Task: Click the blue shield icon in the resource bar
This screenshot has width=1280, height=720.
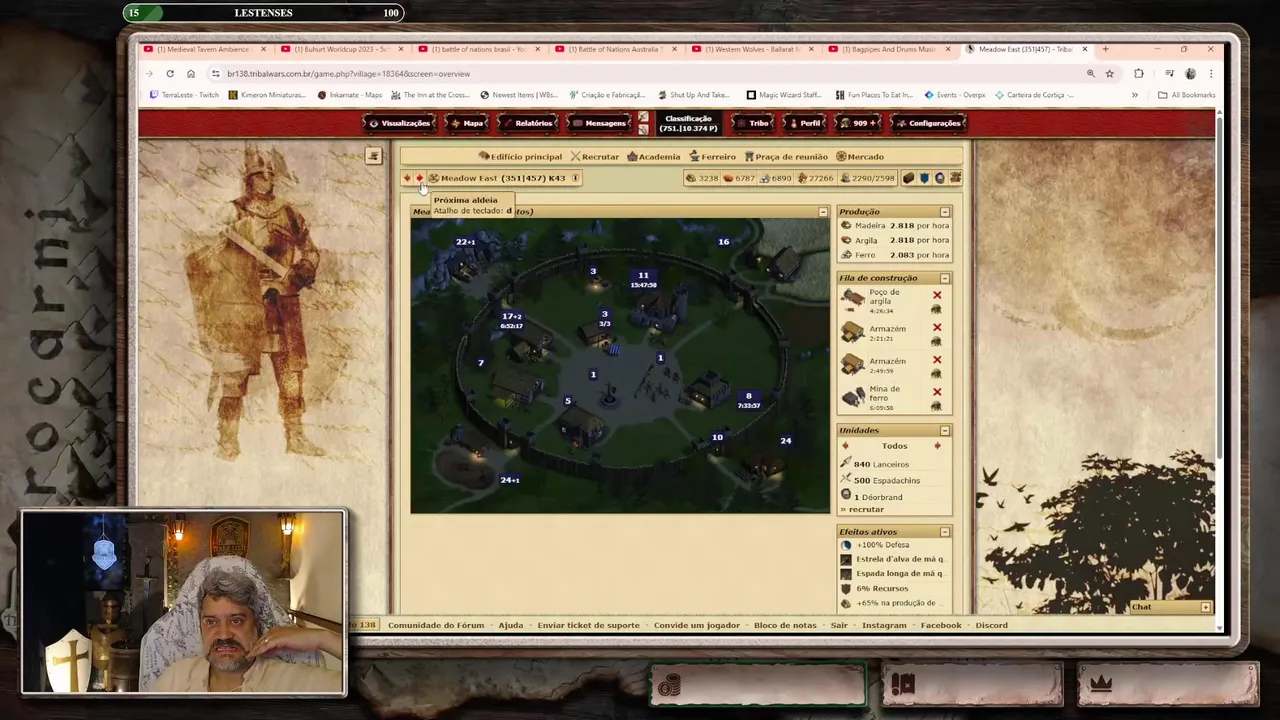Action: point(924,178)
